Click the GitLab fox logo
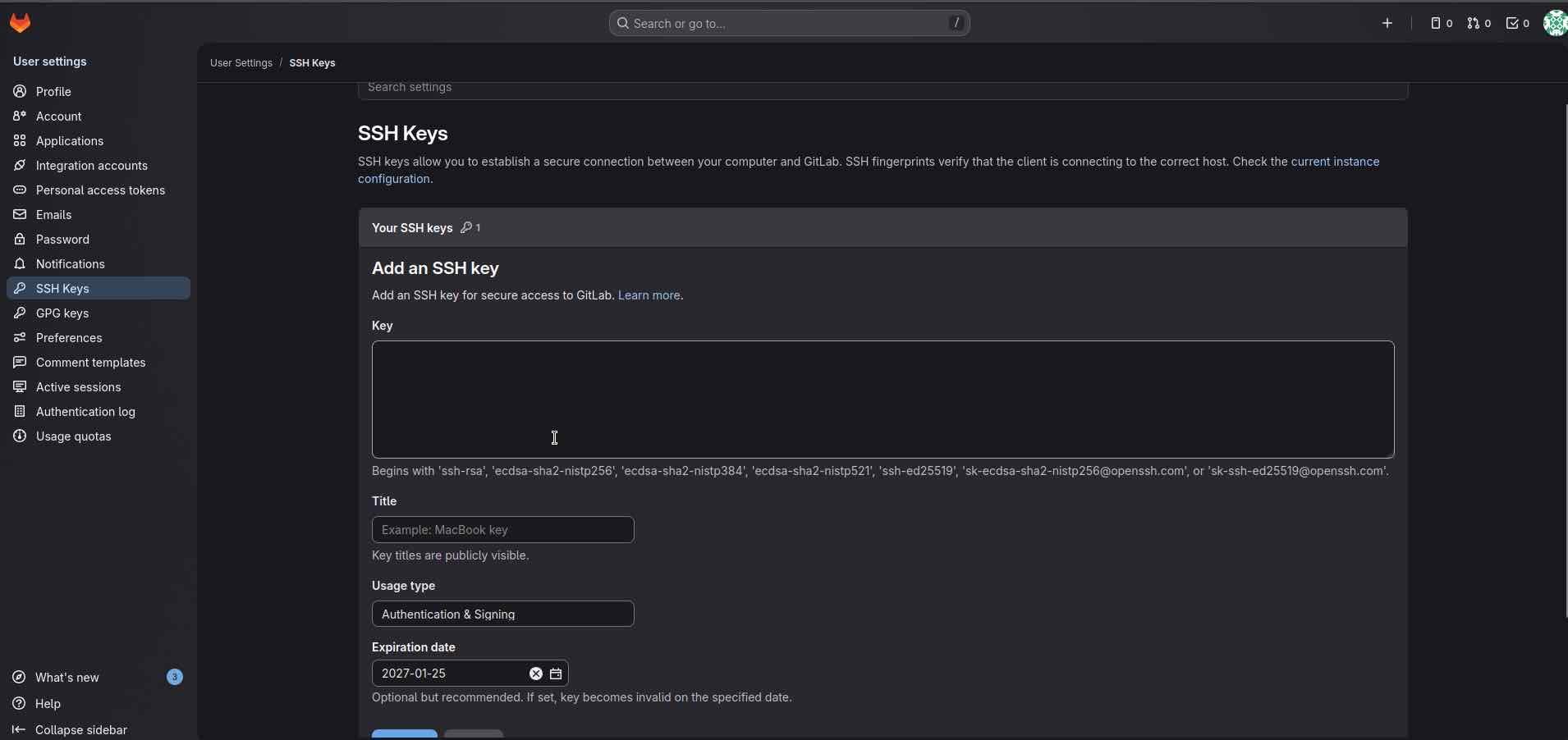Viewport: 1568px width, 740px height. (x=21, y=23)
